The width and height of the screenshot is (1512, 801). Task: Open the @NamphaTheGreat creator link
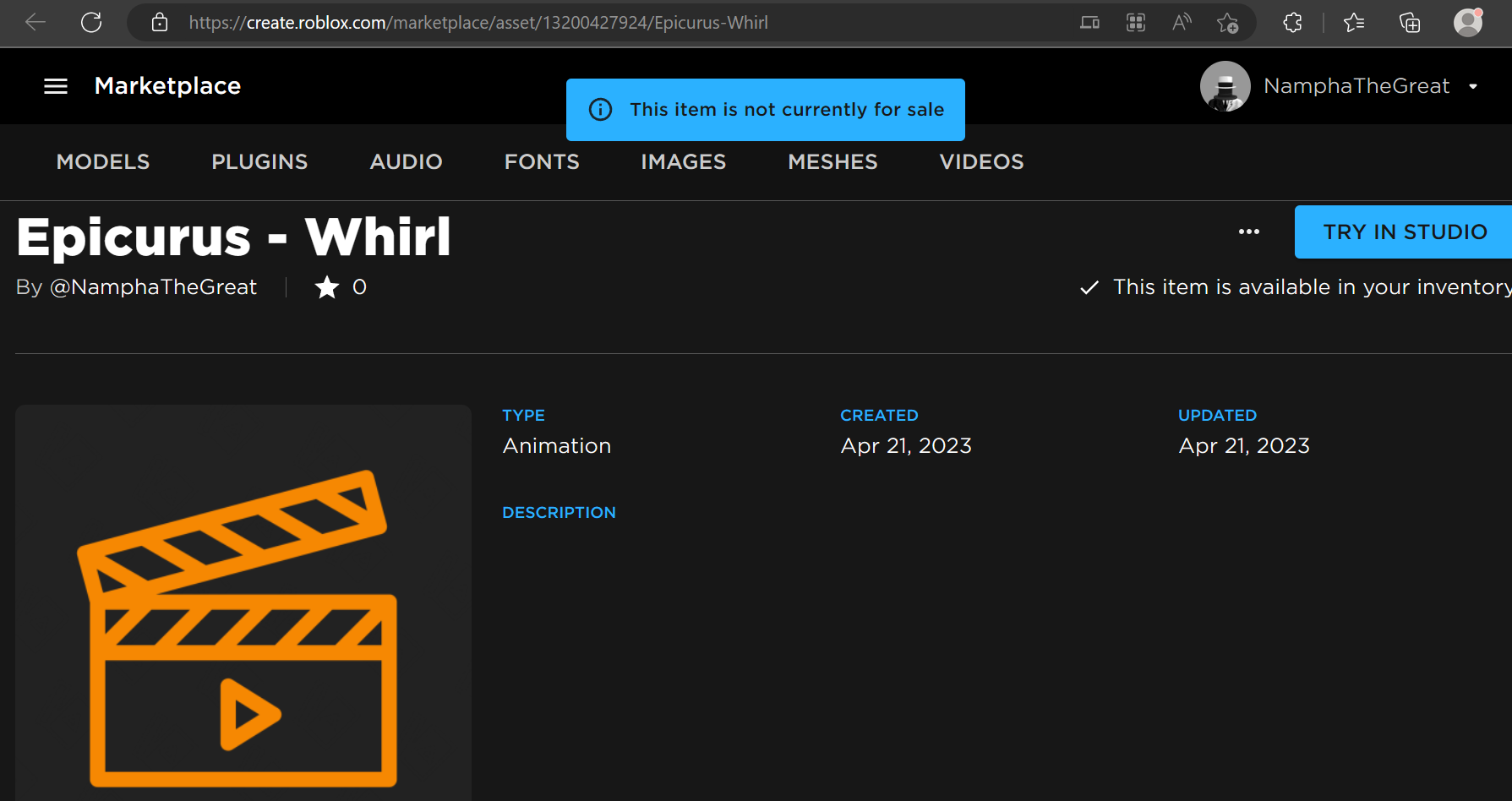tap(154, 287)
